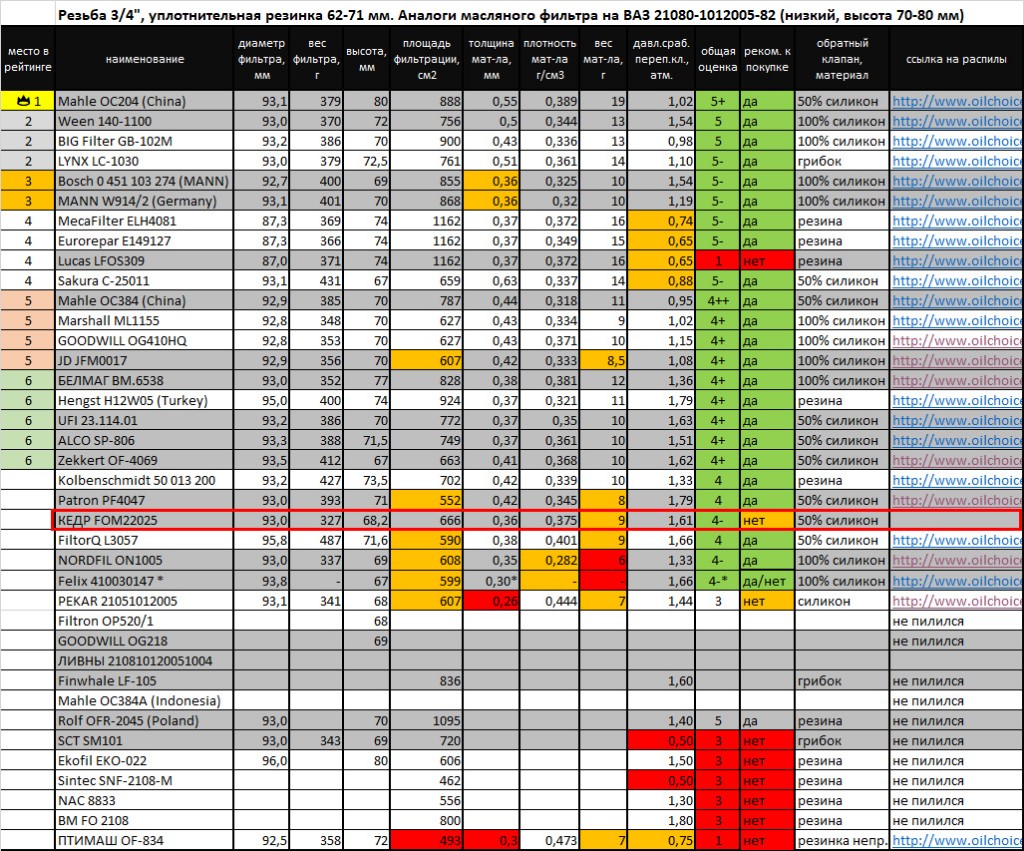1024x851 pixels.
Task: Select the "наименование" column header
Action: 144,60
